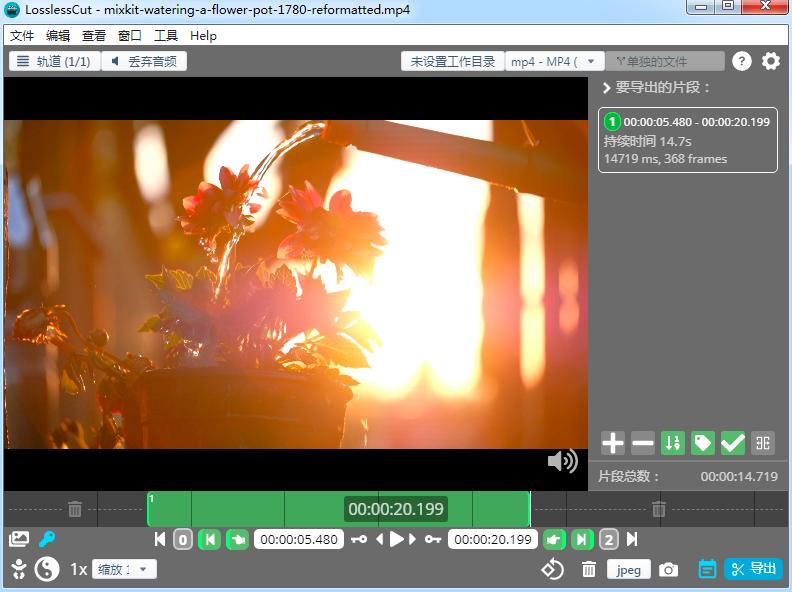Open the 缩放 zoom dropdown
Image resolution: width=792 pixels, height=592 pixels.
pyautogui.click(x=124, y=569)
